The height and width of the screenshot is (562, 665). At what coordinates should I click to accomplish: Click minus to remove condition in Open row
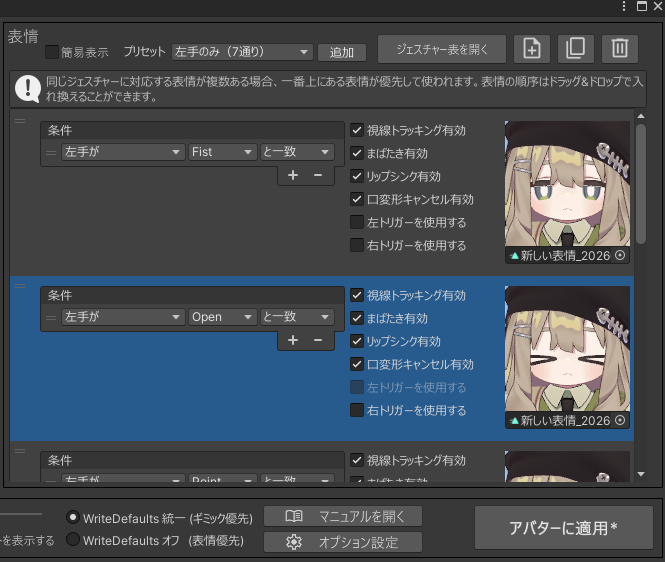[x=318, y=340]
